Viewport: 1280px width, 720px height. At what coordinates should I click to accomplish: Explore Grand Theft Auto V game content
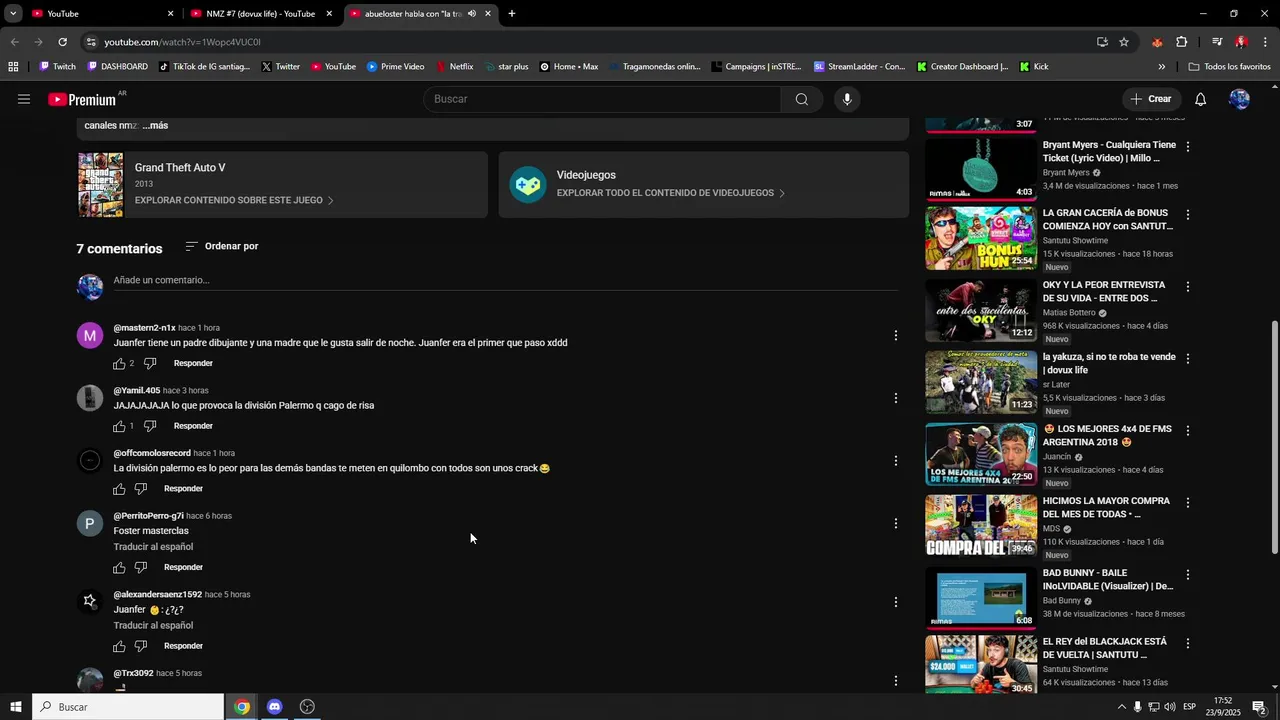[234, 200]
